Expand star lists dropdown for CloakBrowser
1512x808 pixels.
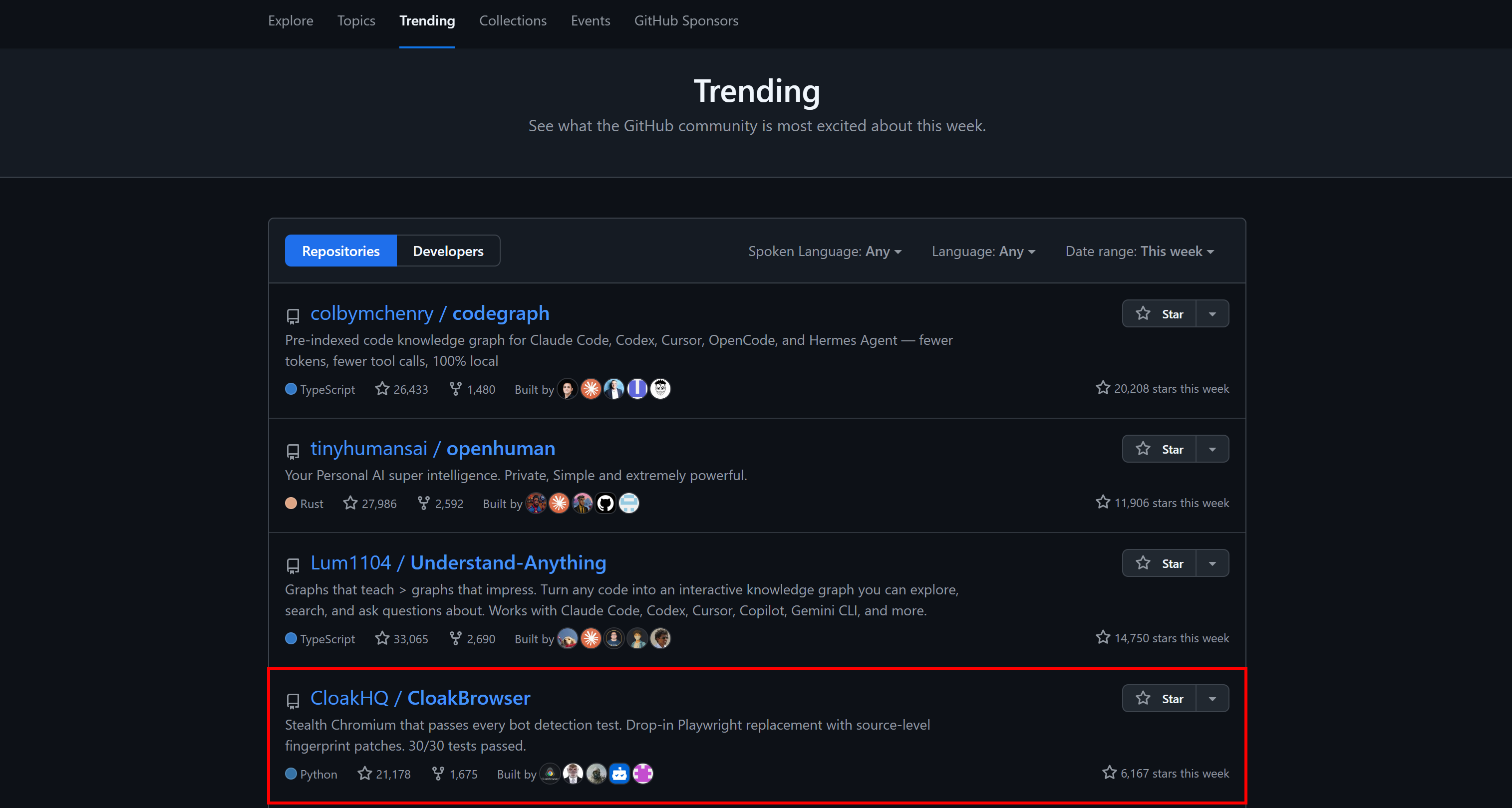tap(1212, 698)
